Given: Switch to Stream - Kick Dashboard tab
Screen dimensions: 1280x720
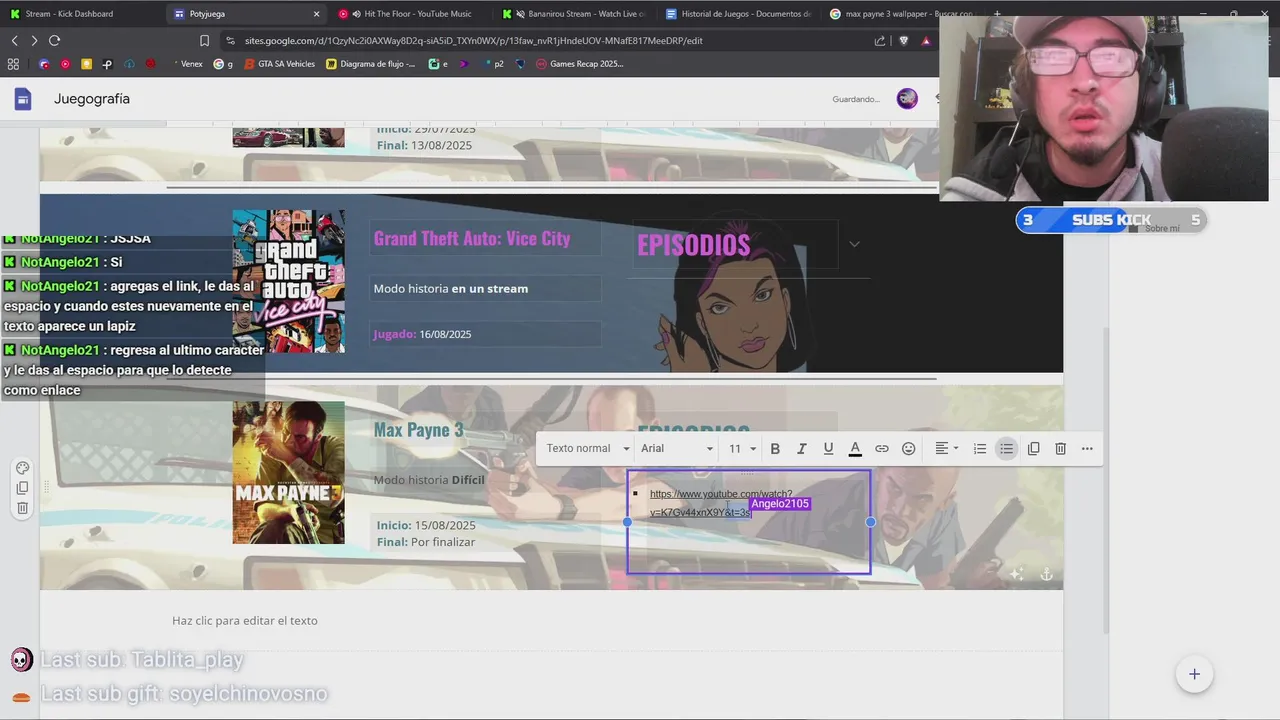Looking at the screenshot, I should [x=69, y=14].
